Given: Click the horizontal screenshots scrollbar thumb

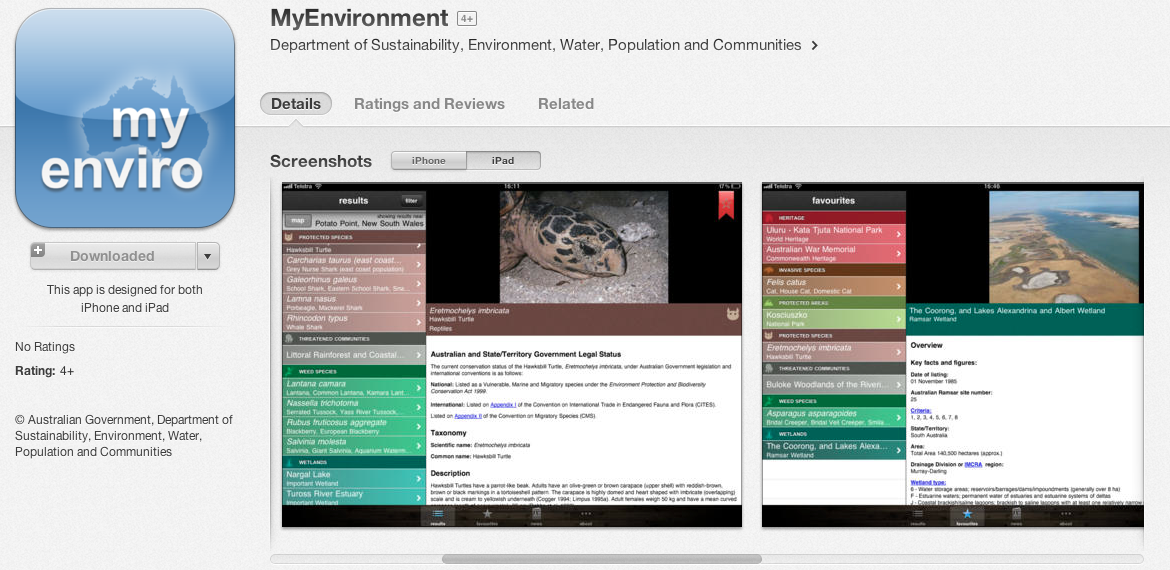Looking at the screenshot, I should point(601,559).
